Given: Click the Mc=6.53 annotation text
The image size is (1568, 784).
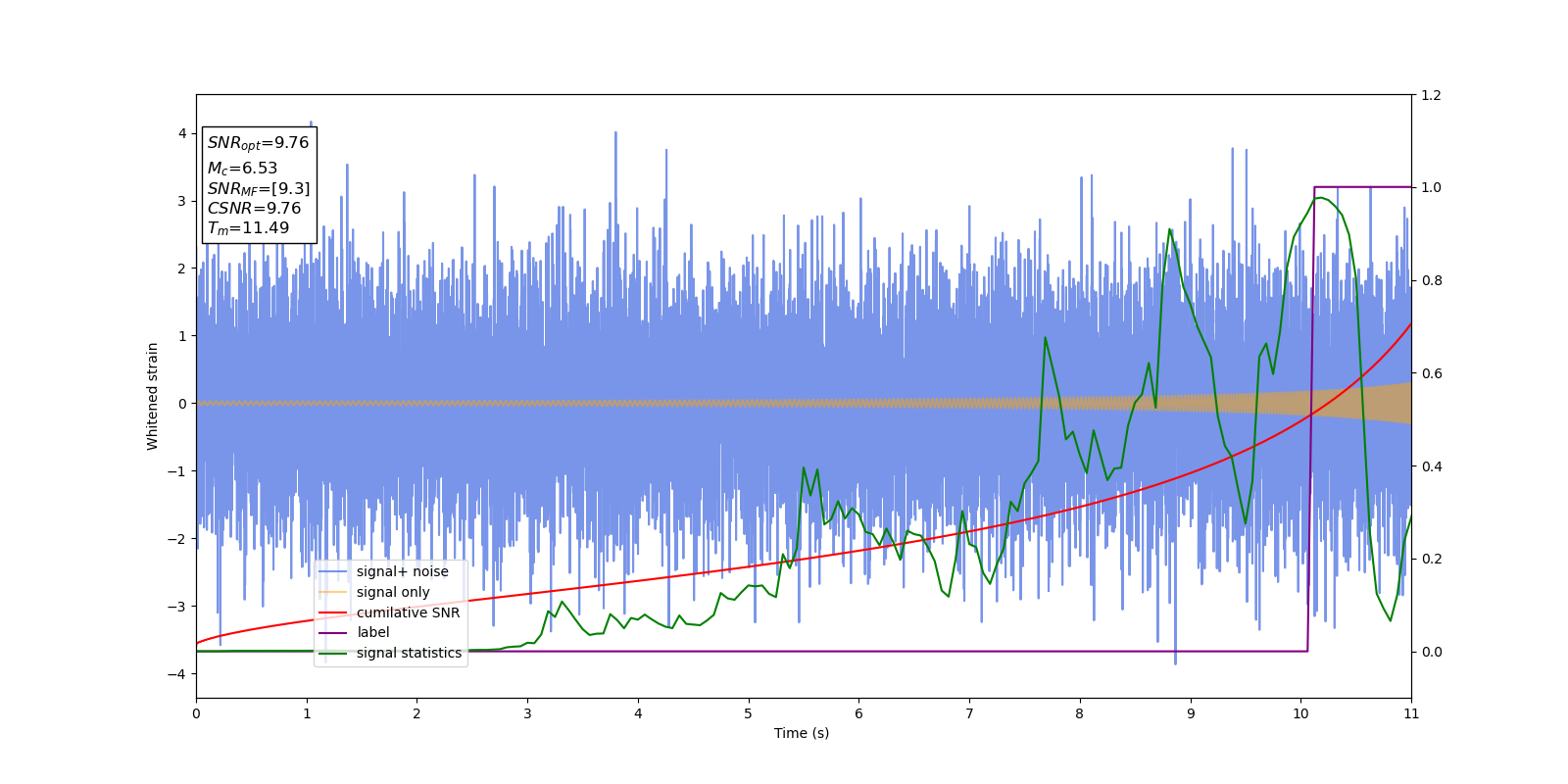Looking at the screenshot, I should (x=242, y=169).
